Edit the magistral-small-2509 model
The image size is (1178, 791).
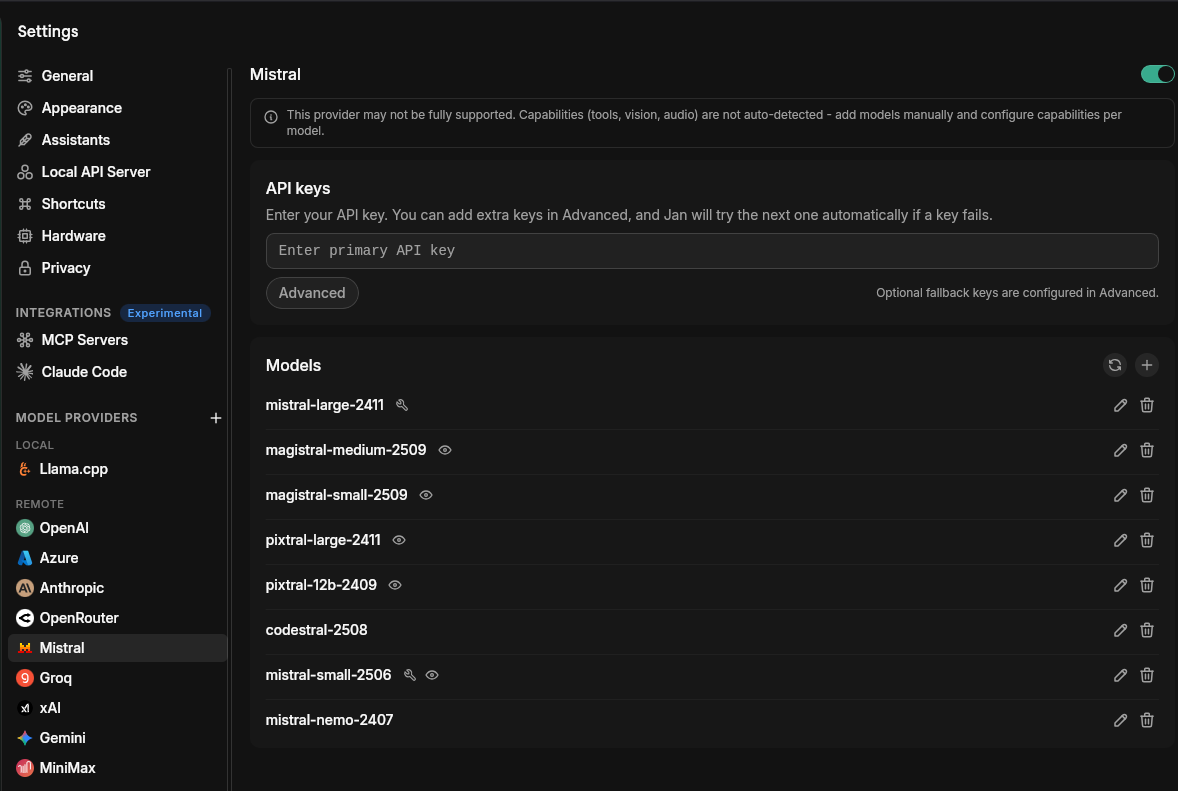point(1120,496)
